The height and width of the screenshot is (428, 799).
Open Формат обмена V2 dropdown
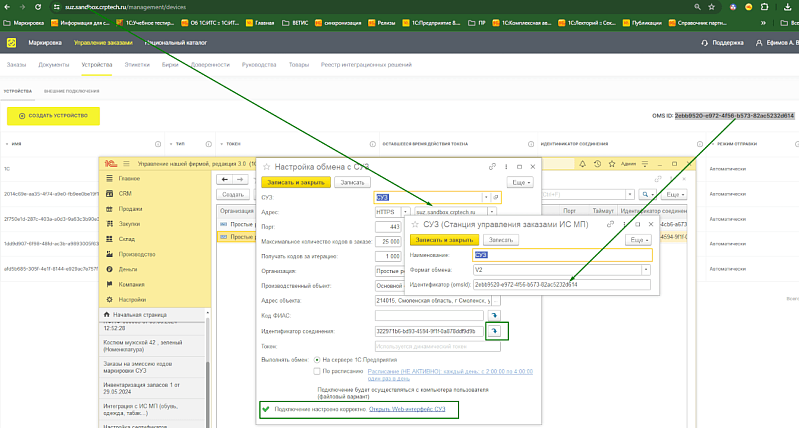[646, 270]
